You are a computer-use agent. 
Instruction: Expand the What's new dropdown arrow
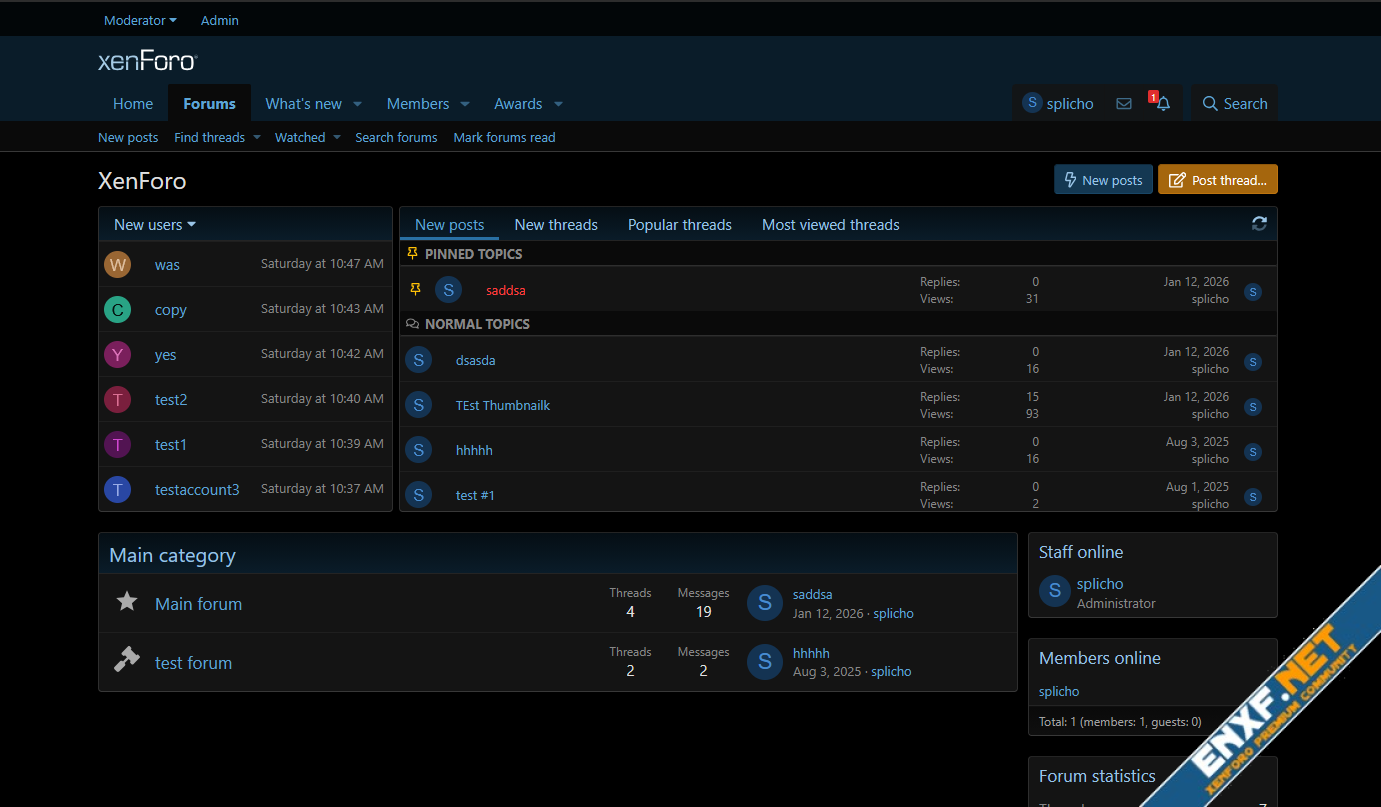click(358, 104)
